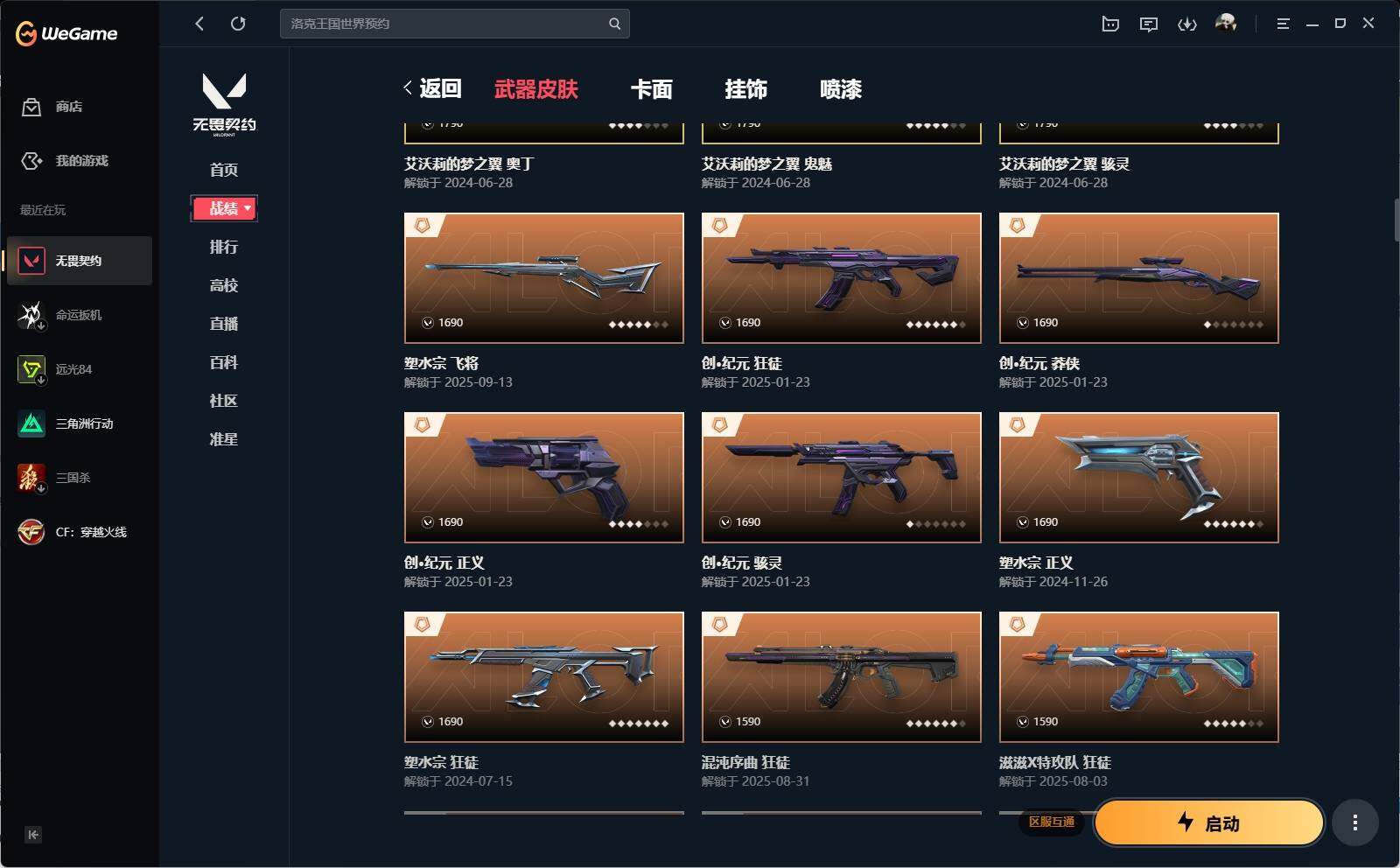Screen dimensions: 1400x868
Task: Open the 商店 store icon in sidebar
Action: (x=31, y=107)
